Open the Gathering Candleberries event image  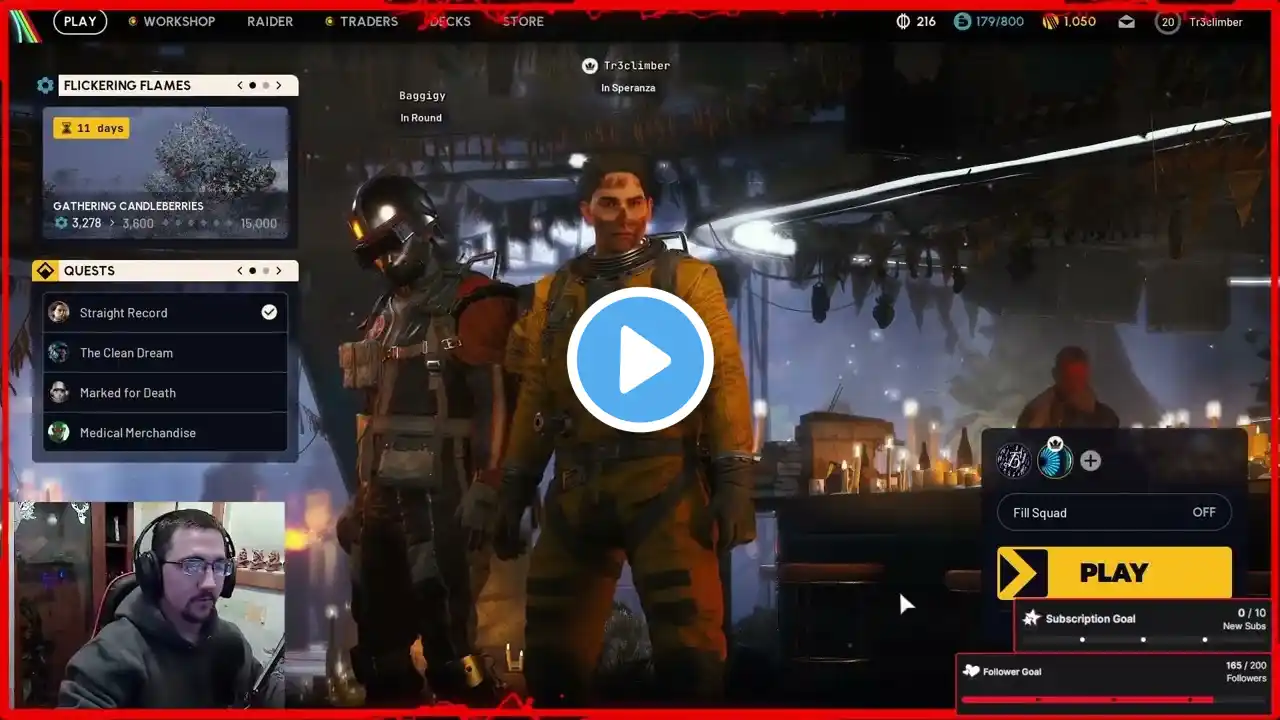[x=165, y=173]
